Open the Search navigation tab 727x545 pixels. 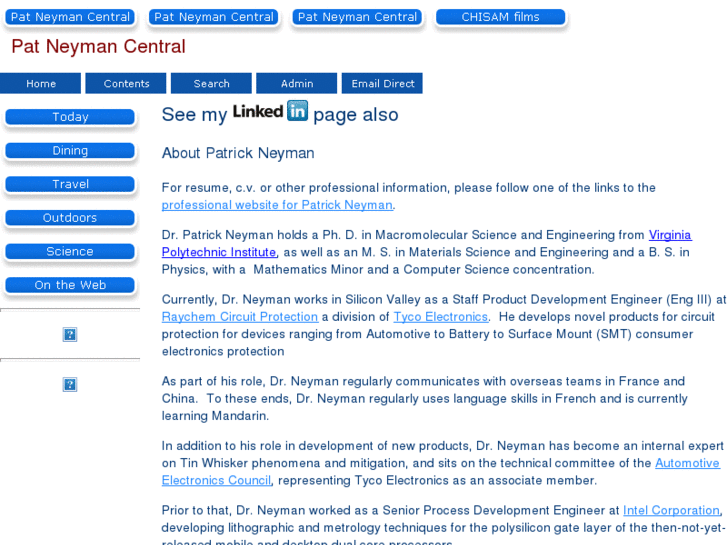pyautogui.click(x=211, y=83)
